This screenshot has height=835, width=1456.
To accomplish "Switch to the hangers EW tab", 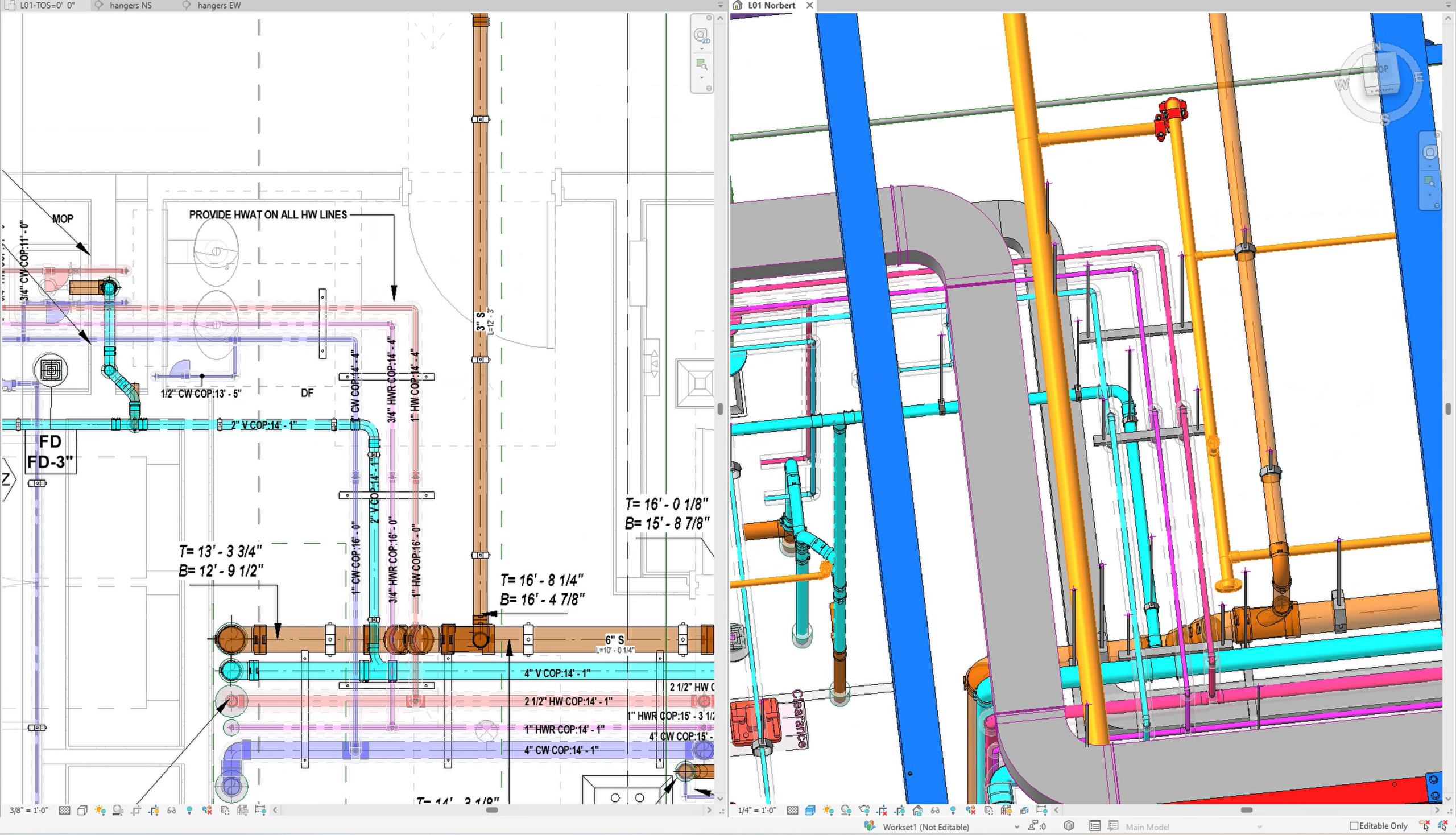I will coord(218,5).
